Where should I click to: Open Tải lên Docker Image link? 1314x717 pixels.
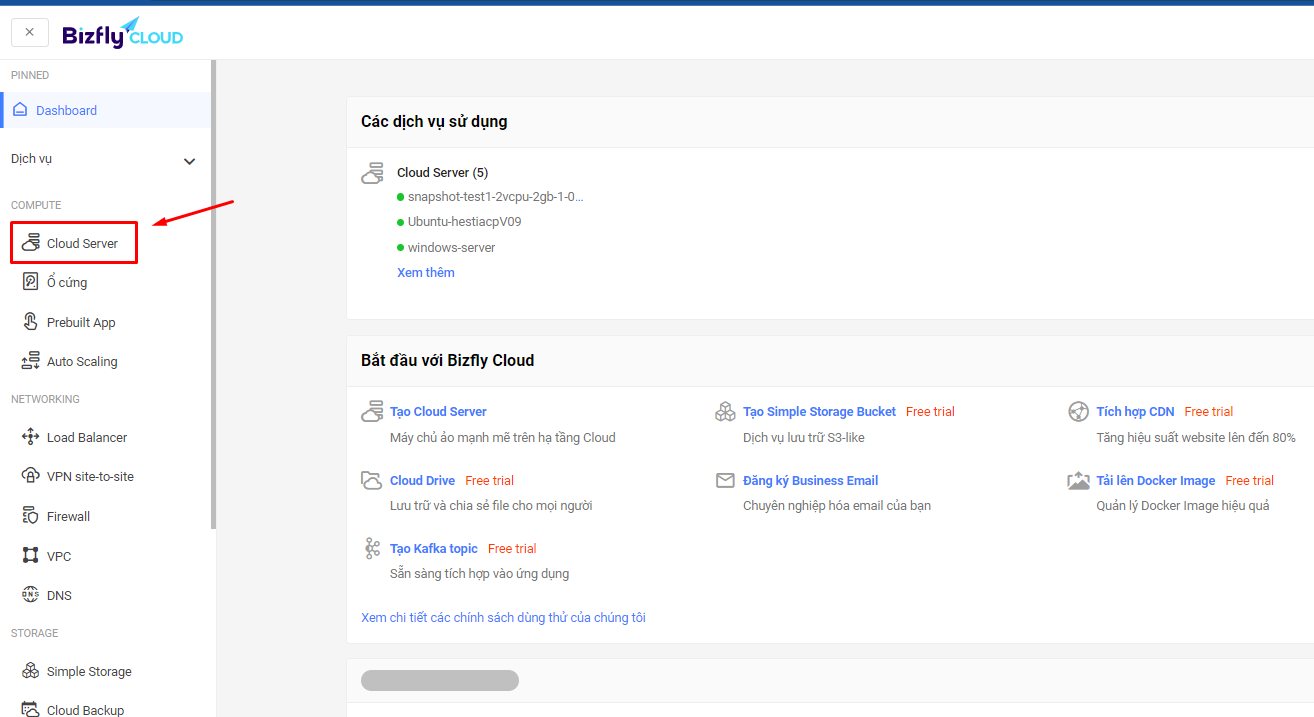click(x=1155, y=480)
